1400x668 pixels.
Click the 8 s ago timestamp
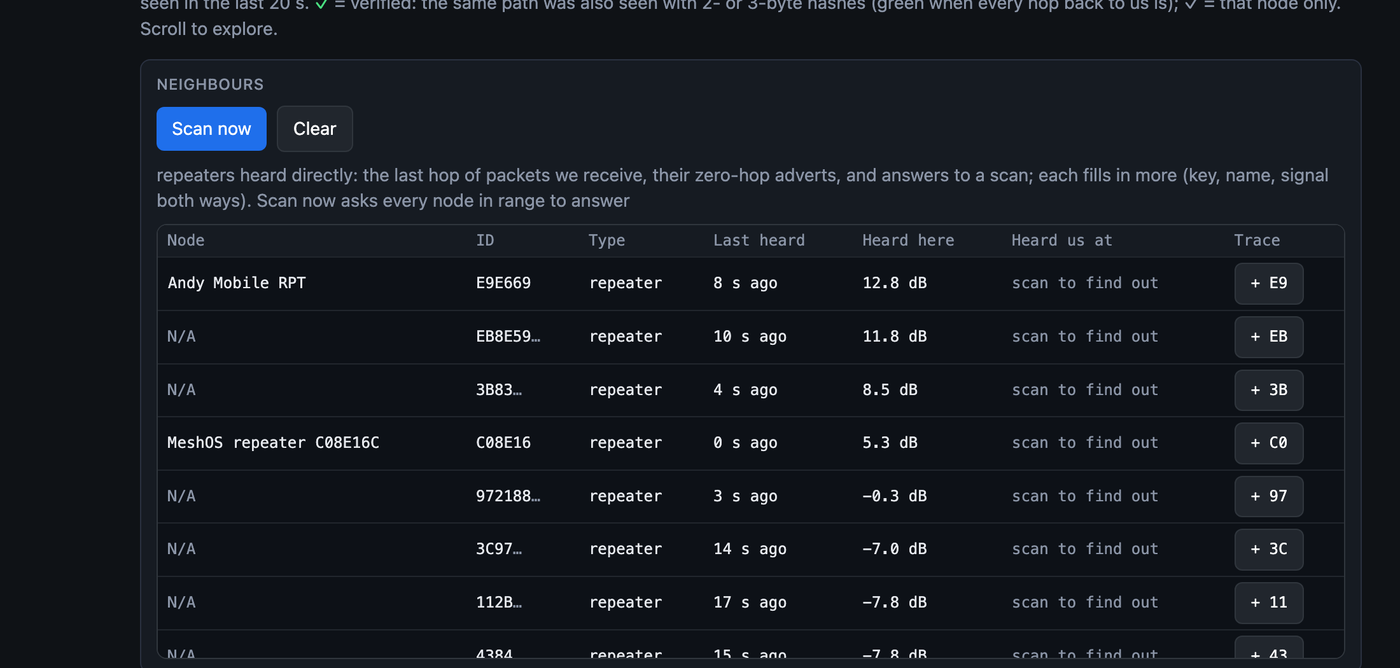click(x=745, y=283)
